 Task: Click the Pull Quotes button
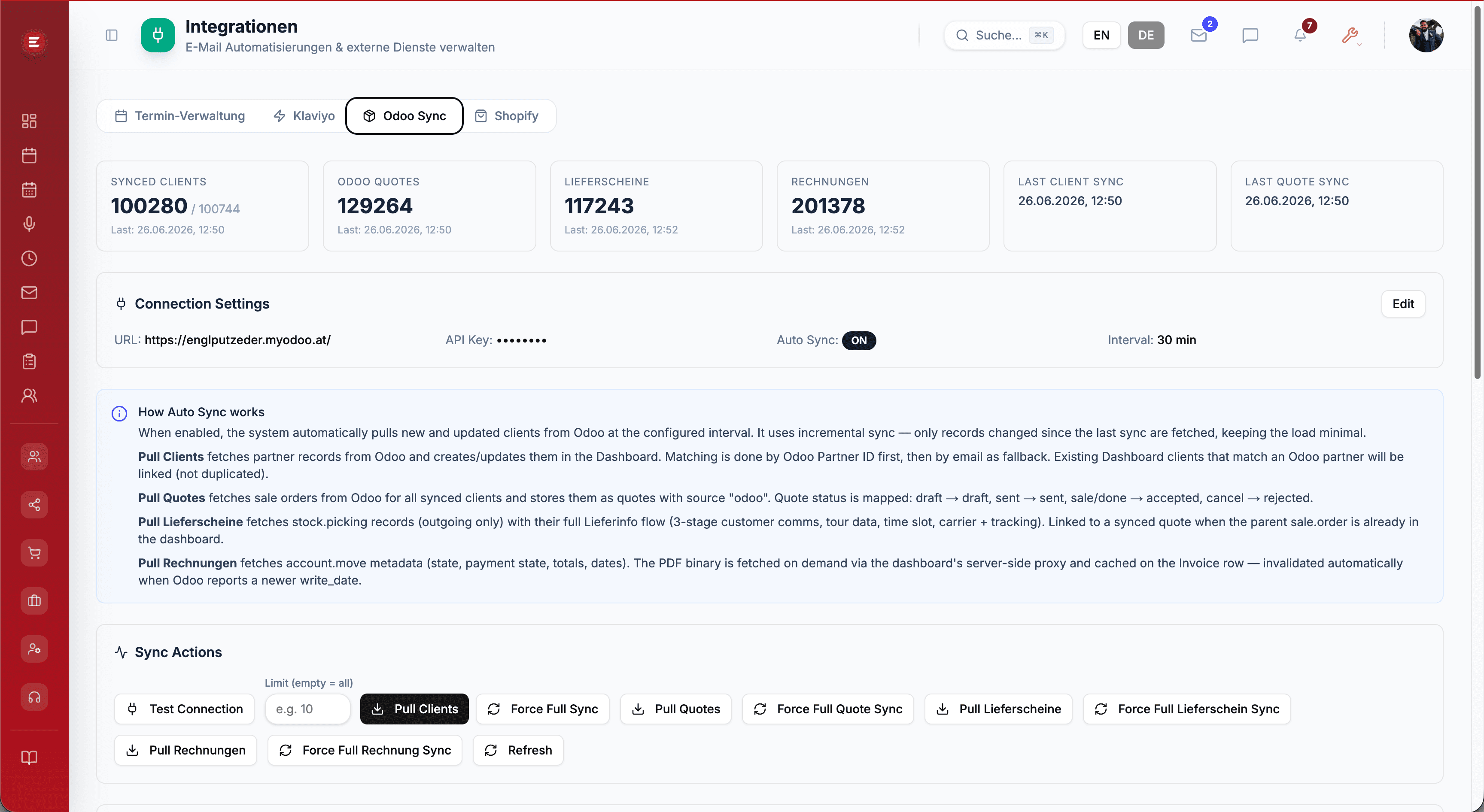point(676,709)
